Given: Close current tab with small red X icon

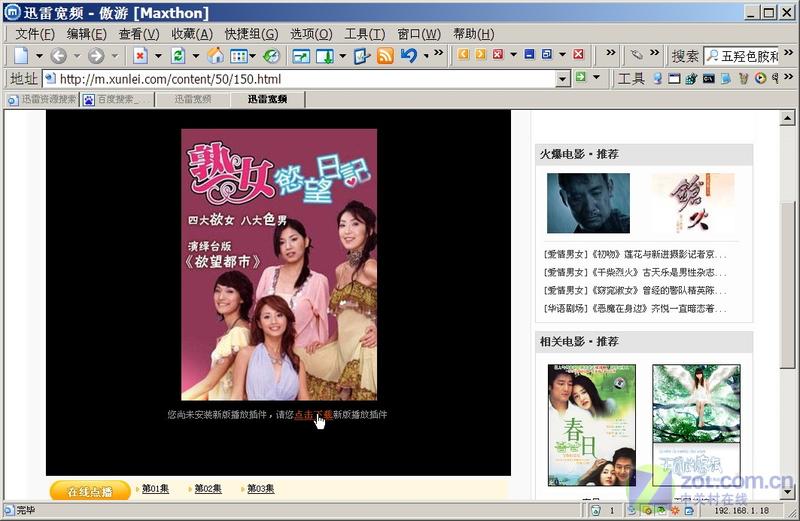Looking at the screenshot, I should point(498,54).
